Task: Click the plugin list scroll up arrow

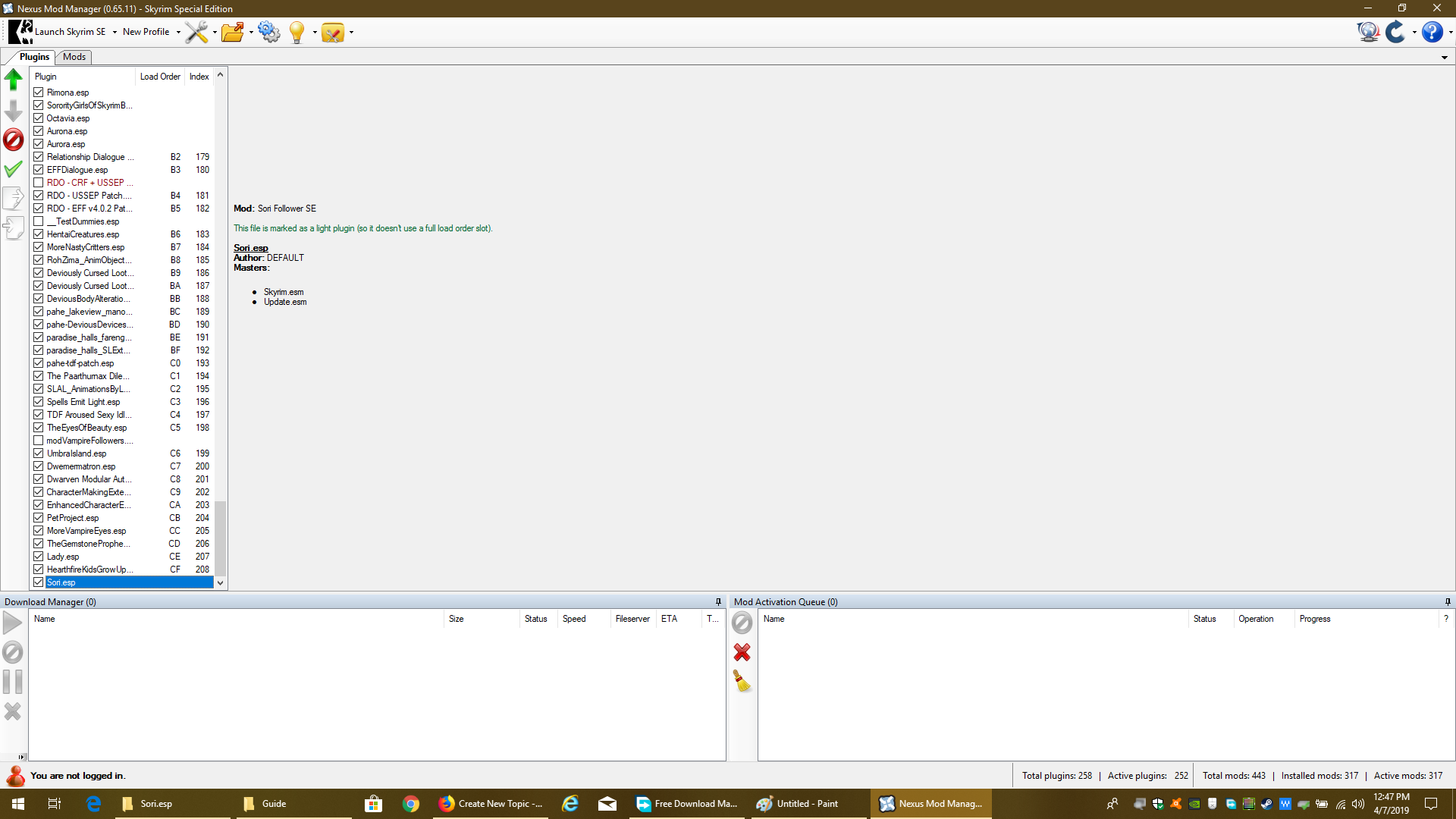Action: [x=221, y=75]
